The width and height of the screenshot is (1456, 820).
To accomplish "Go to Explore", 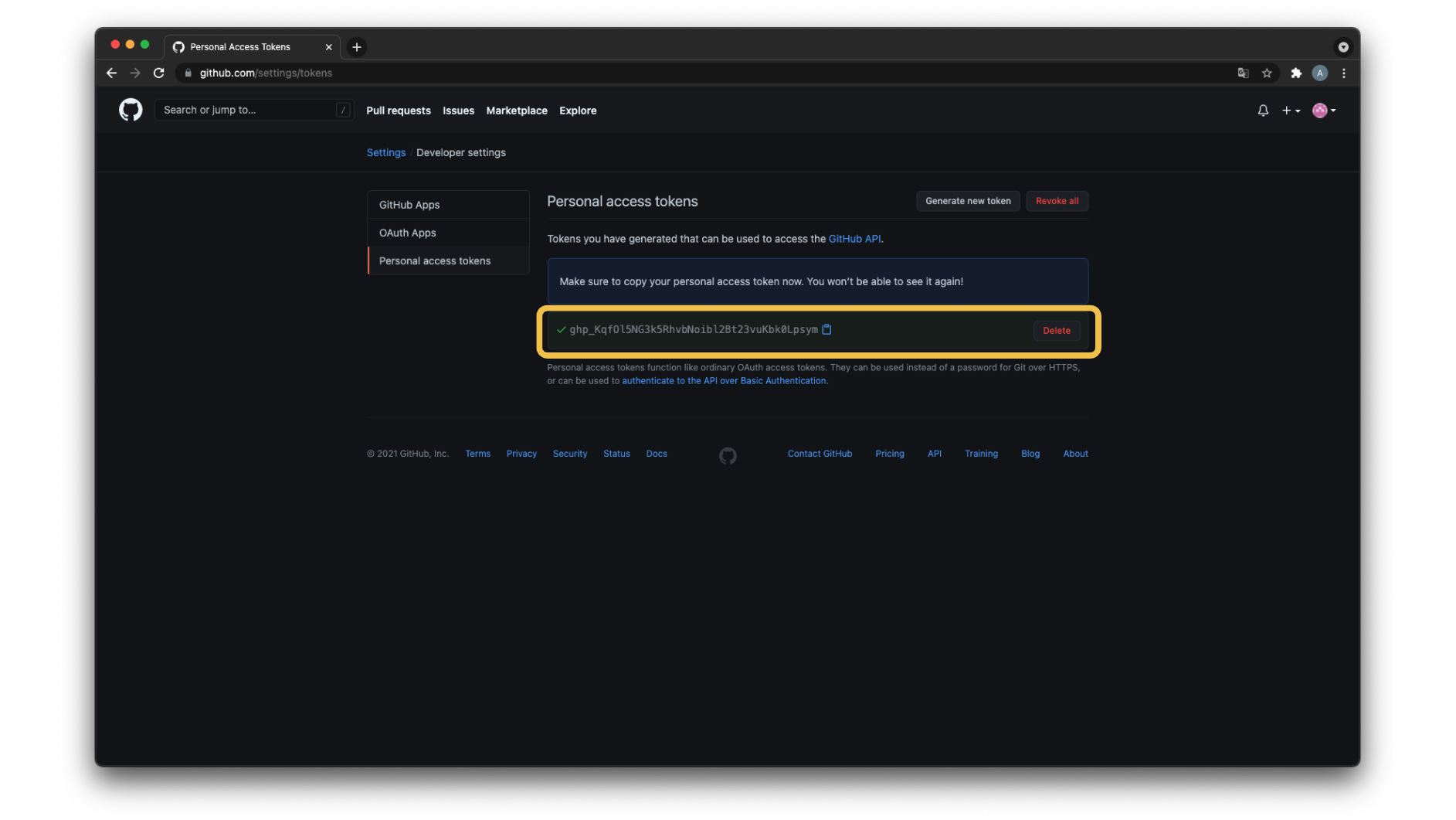I will pos(578,111).
